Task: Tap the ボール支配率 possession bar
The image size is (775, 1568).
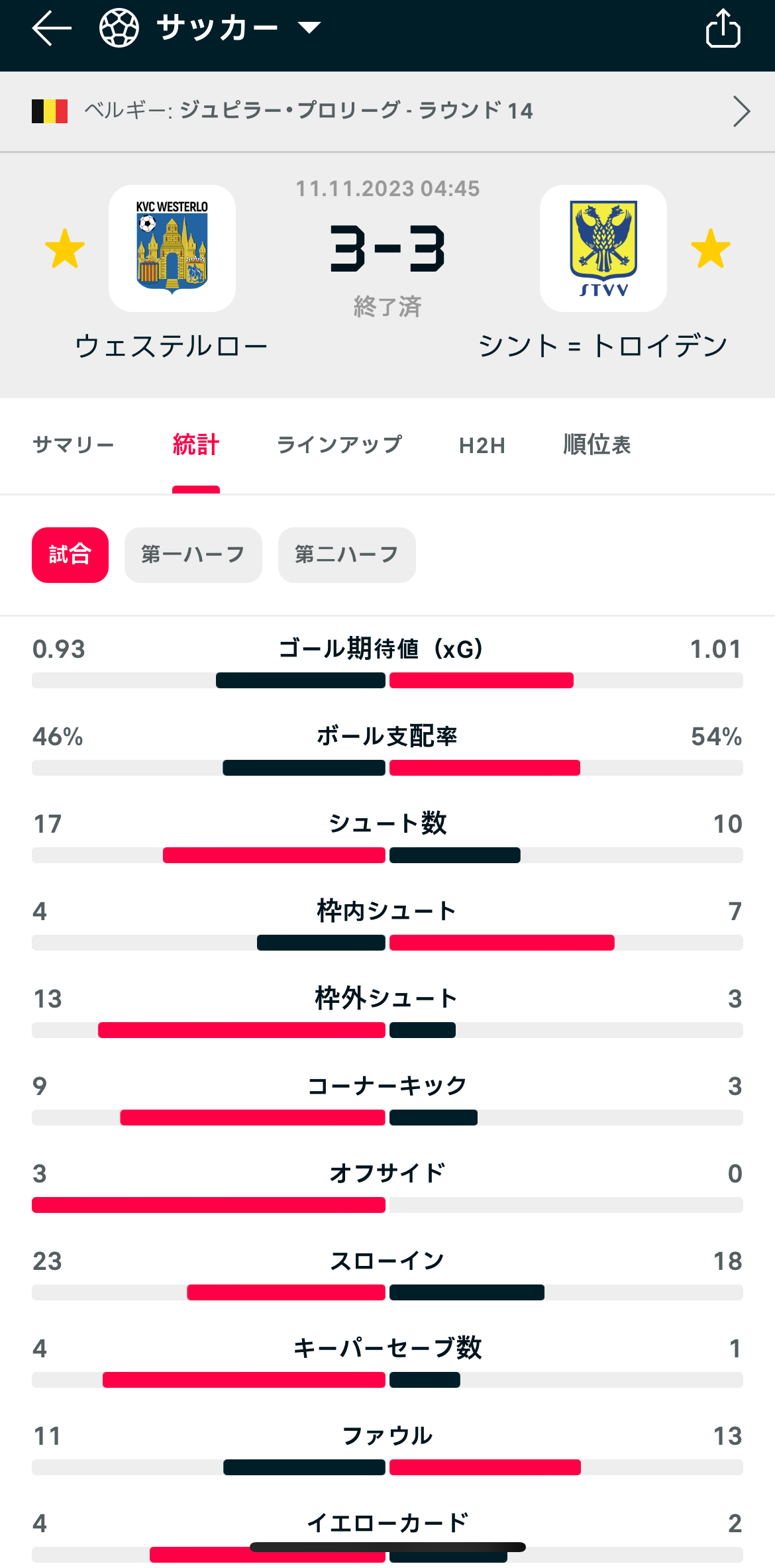Action: tap(387, 768)
